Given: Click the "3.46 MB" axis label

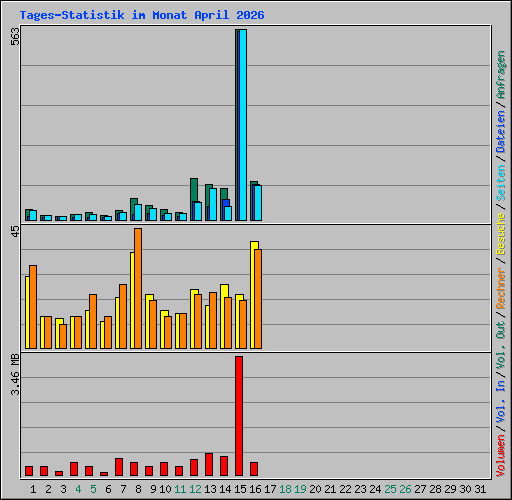Looking at the screenshot, I should pyautogui.click(x=15, y=374).
